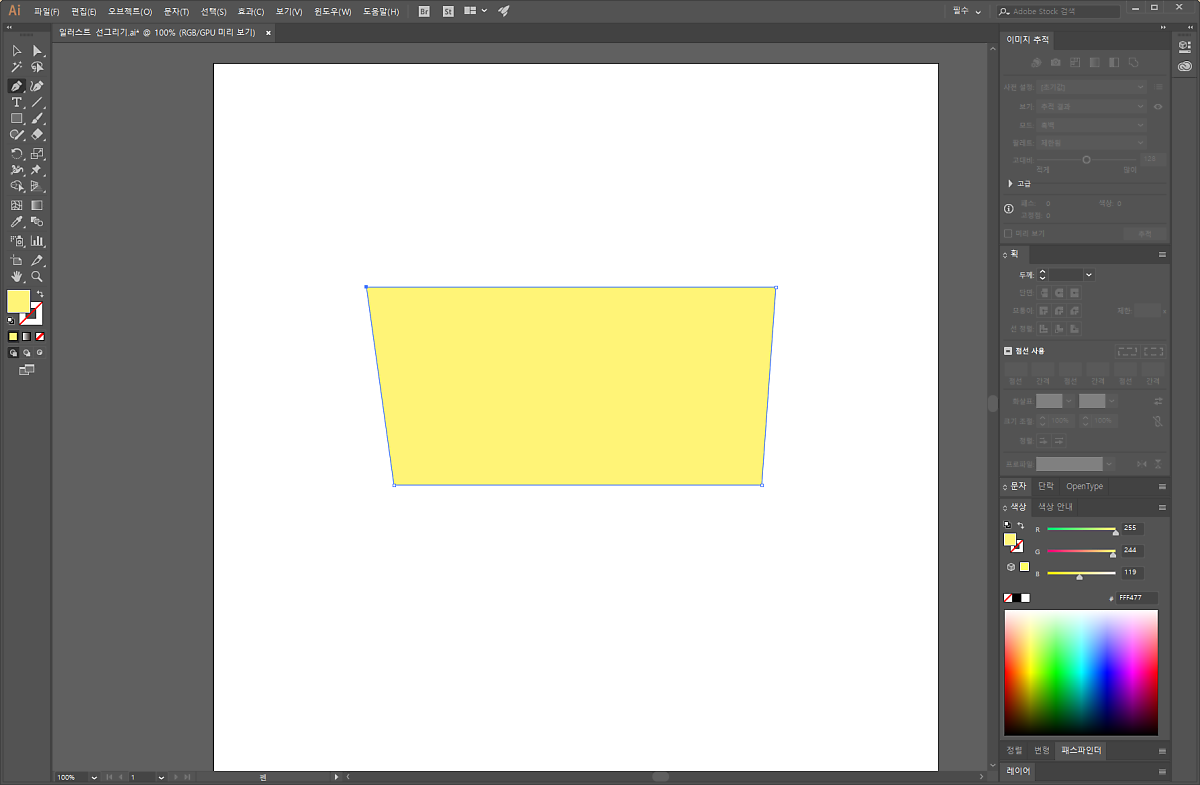Select the Direct Selection tool
This screenshot has height=785, width=1200.
click(37, 51)
